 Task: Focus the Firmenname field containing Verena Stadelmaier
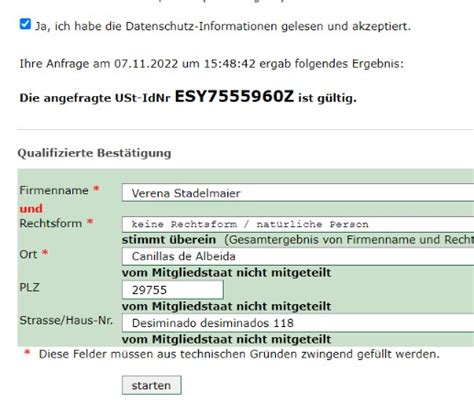click(298, 193)
